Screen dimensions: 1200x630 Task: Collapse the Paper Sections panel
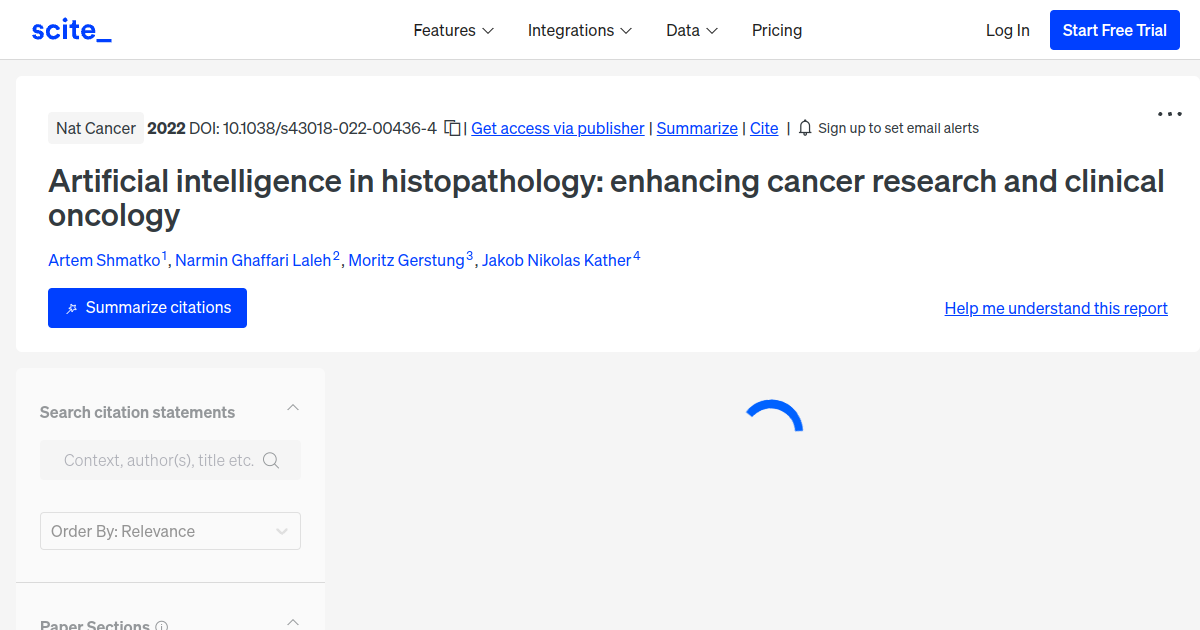293,623
